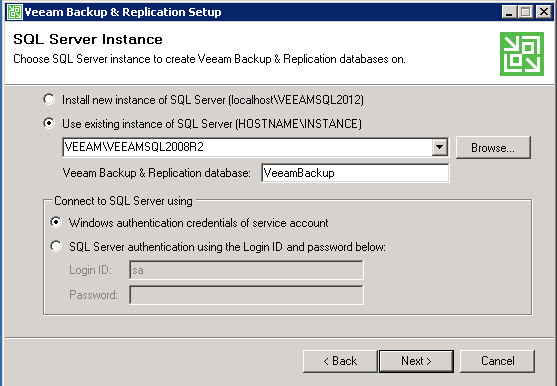The height and width of the screenshot is (386, 557).
Task: Click the green Veeam logo in the header
Action: click(522, 54)
